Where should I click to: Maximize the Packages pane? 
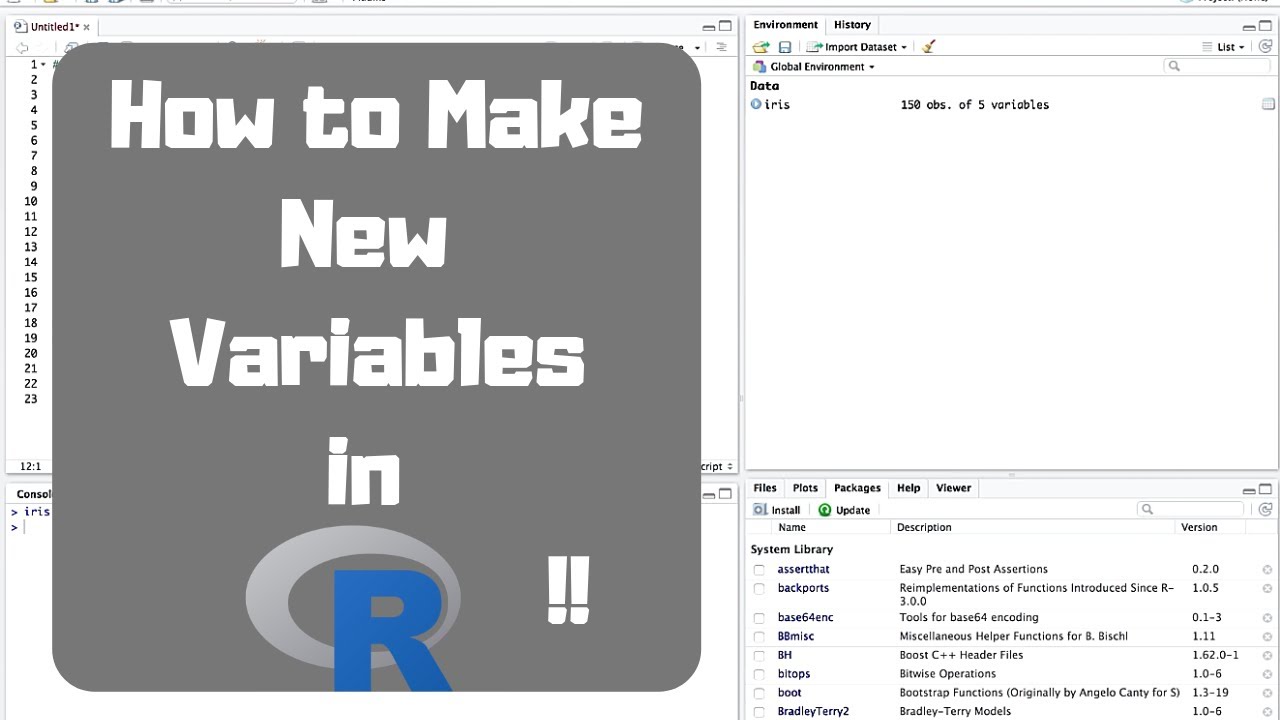point(1266,490)
